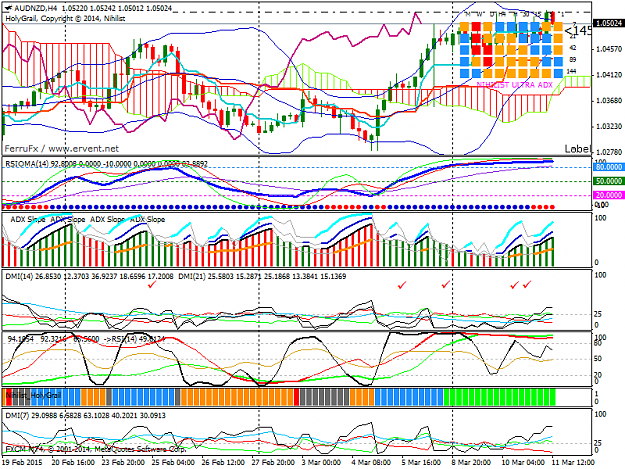Click the 19 Feb 2015 date label
This screenshot has width=625, height=469.
tap(22, 463)
